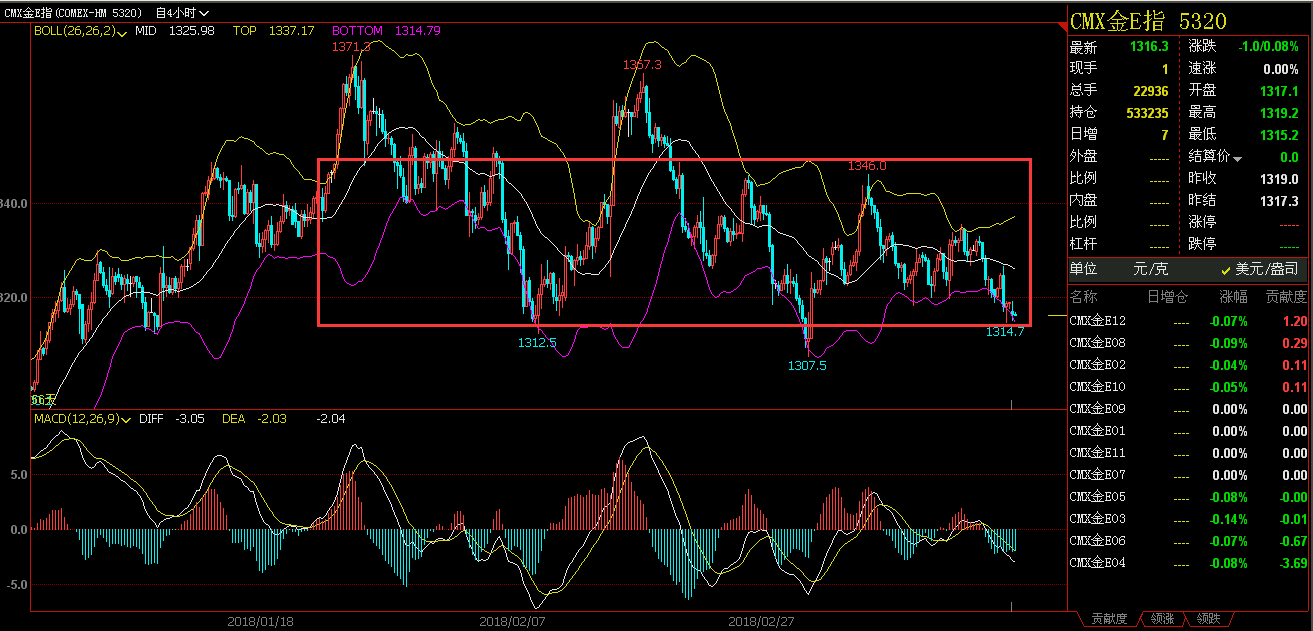Click the 1371.3 high price label

351,47
